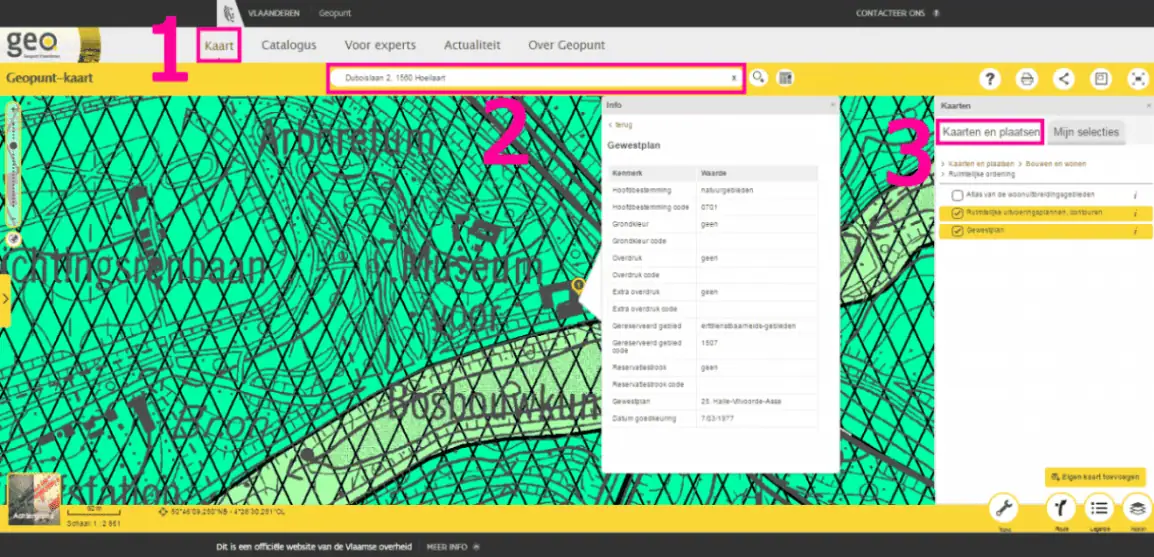Click the terug link in Info panel
The image size is (1154, 557).
pos(623,125)
